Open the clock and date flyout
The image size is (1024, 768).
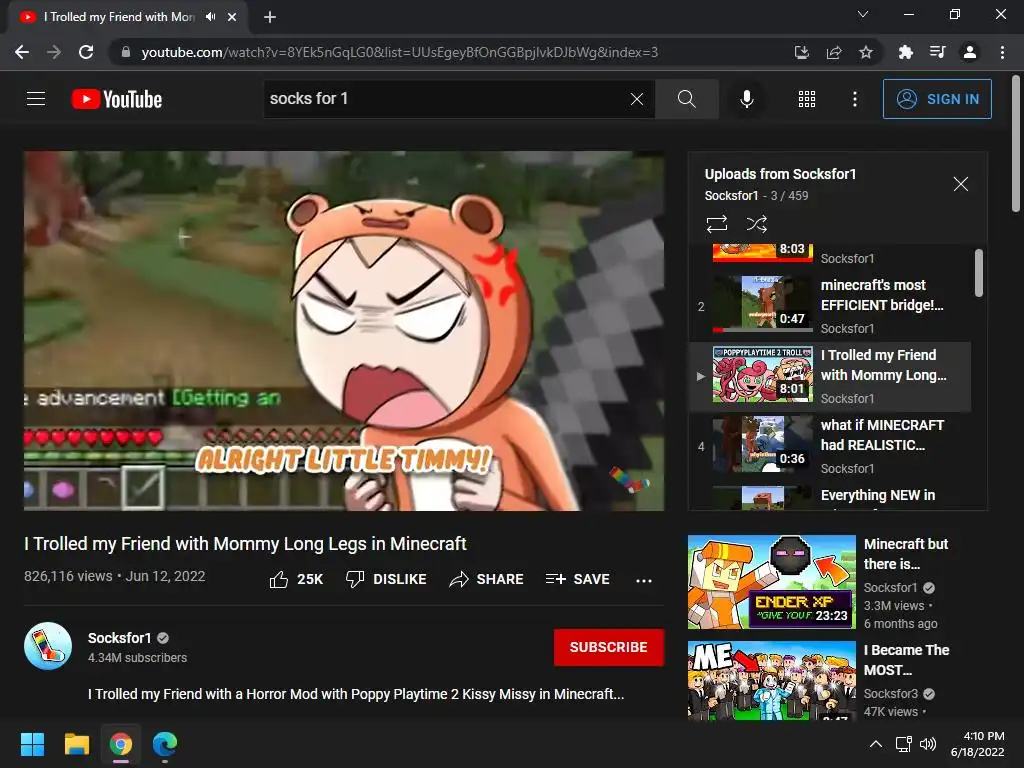click(978, 744)
